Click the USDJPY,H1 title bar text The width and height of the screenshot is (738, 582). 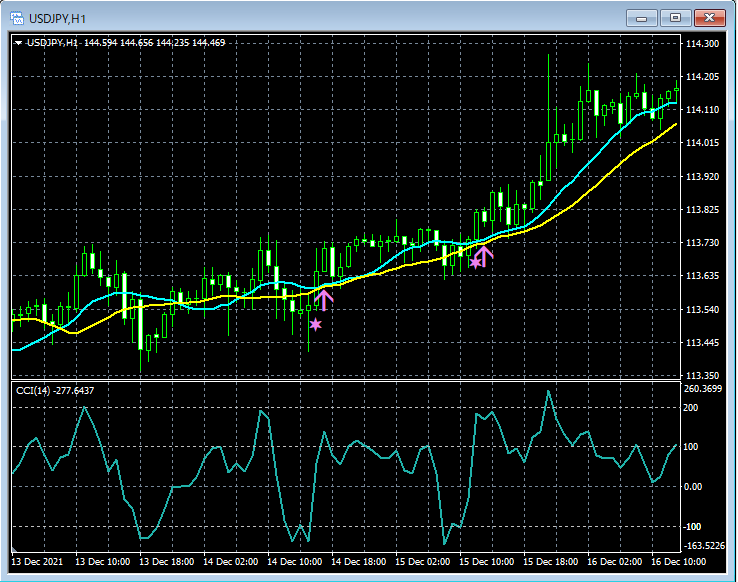[x=56, y=18]
